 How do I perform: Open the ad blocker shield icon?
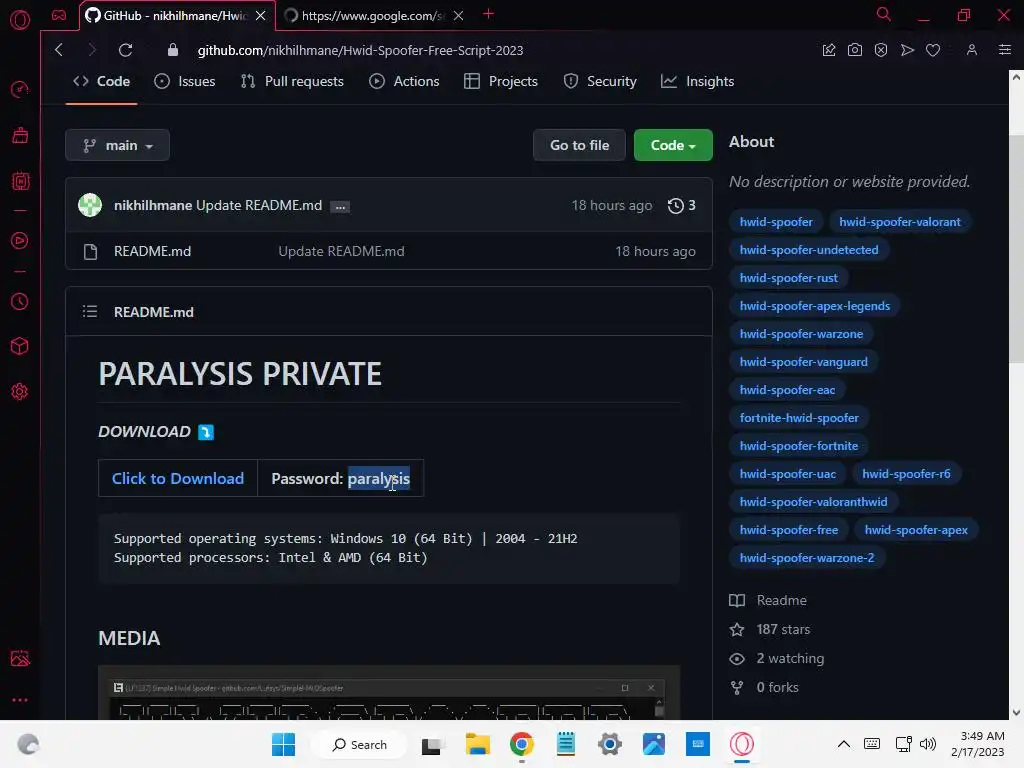(x=881, y=50)
